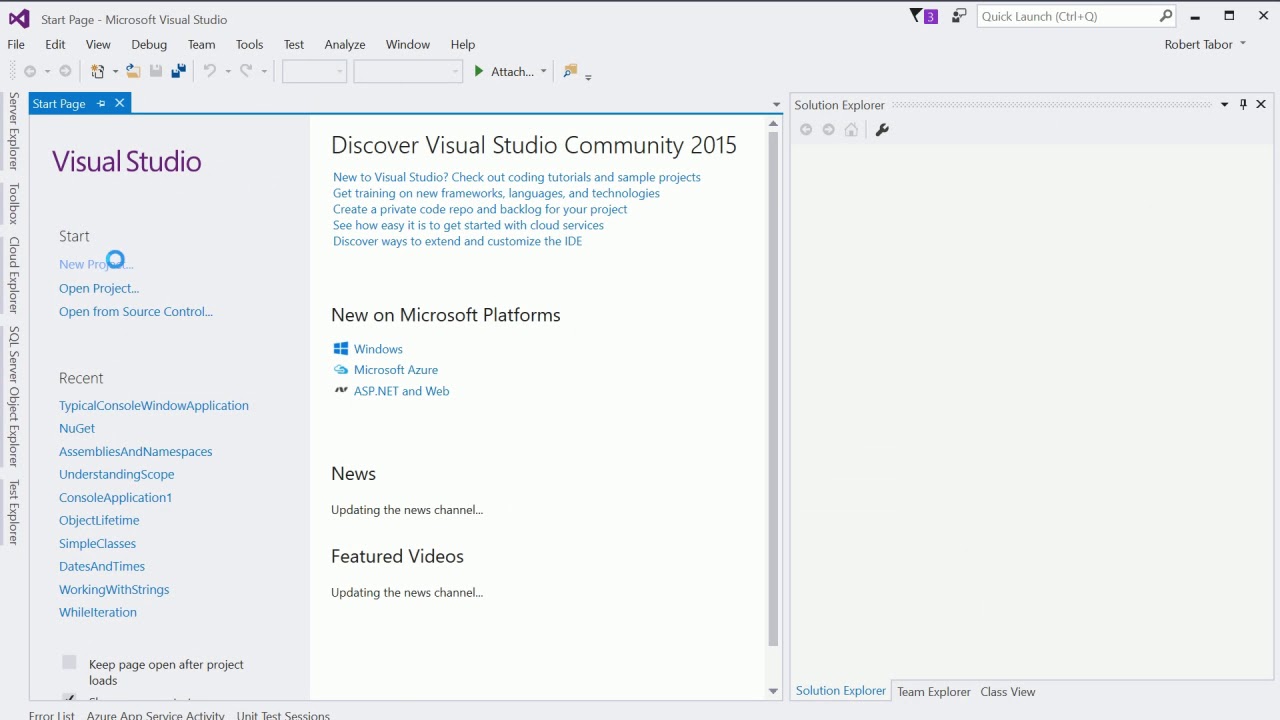The width and height of the screenshot is (1280, 720).
Task: Click the Quick Launch search magnifier icon
Action: (1166, 16)
